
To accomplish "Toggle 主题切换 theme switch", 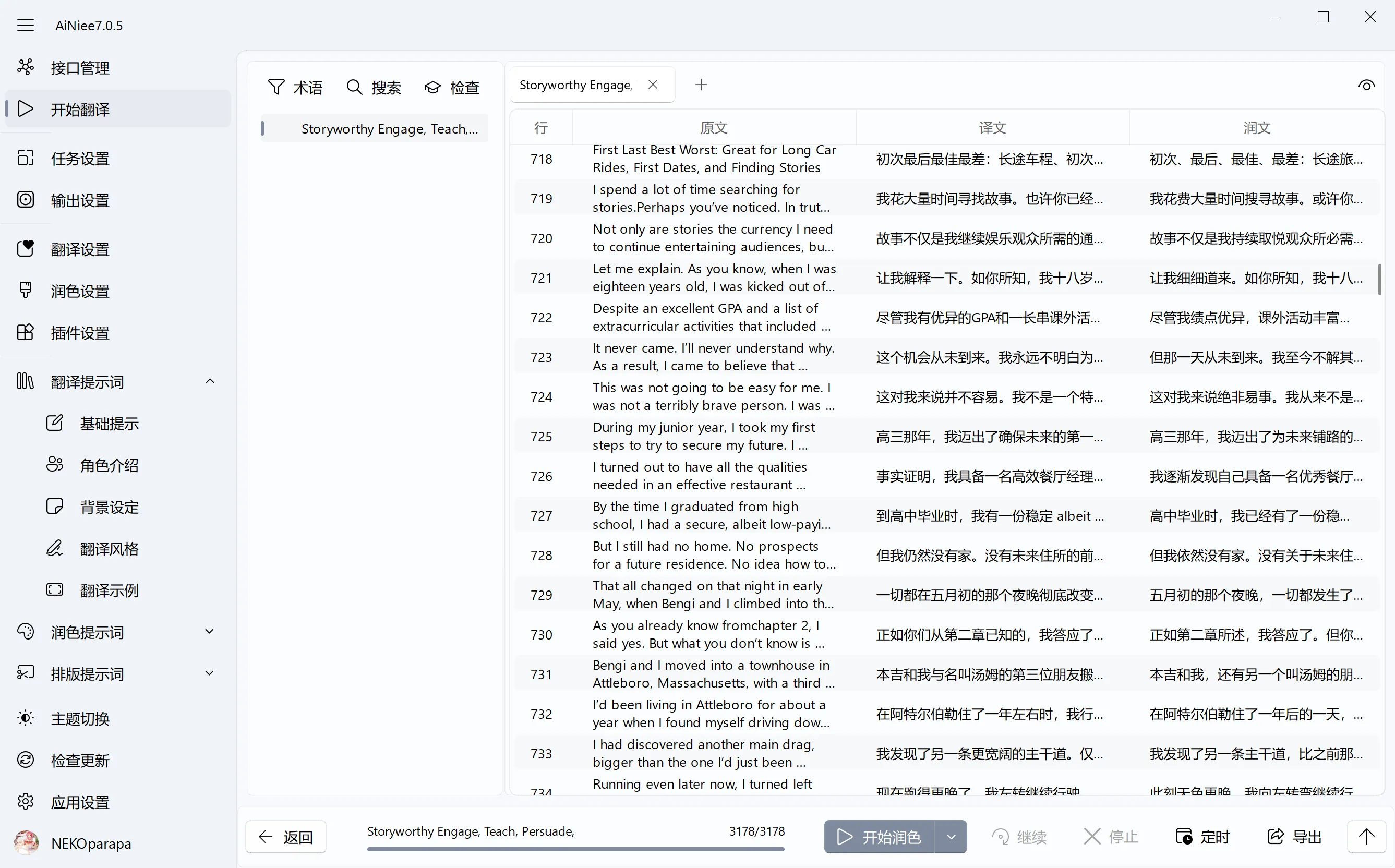I will (x=80, y=719).
